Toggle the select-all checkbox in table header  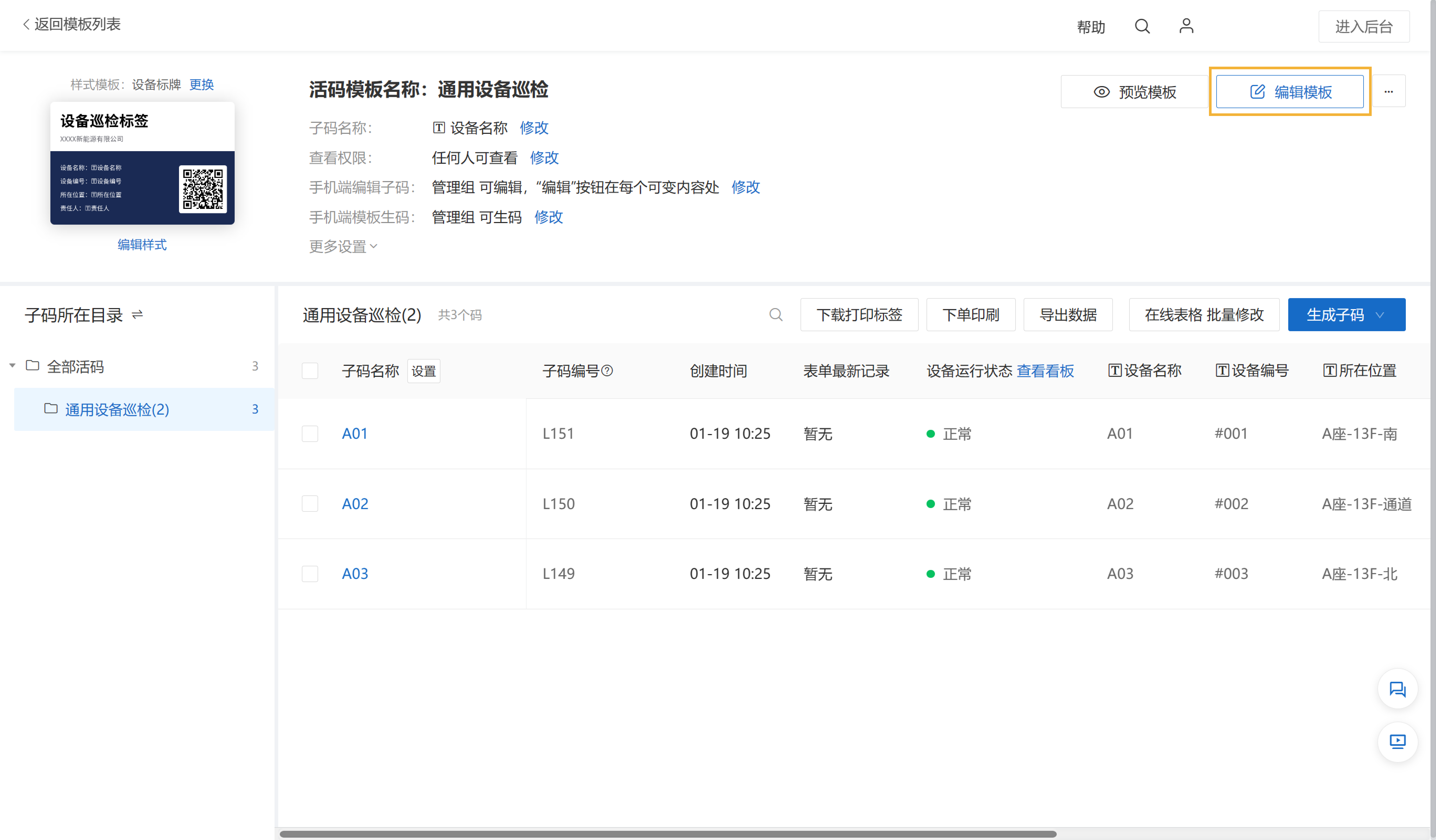pos(310,371)
